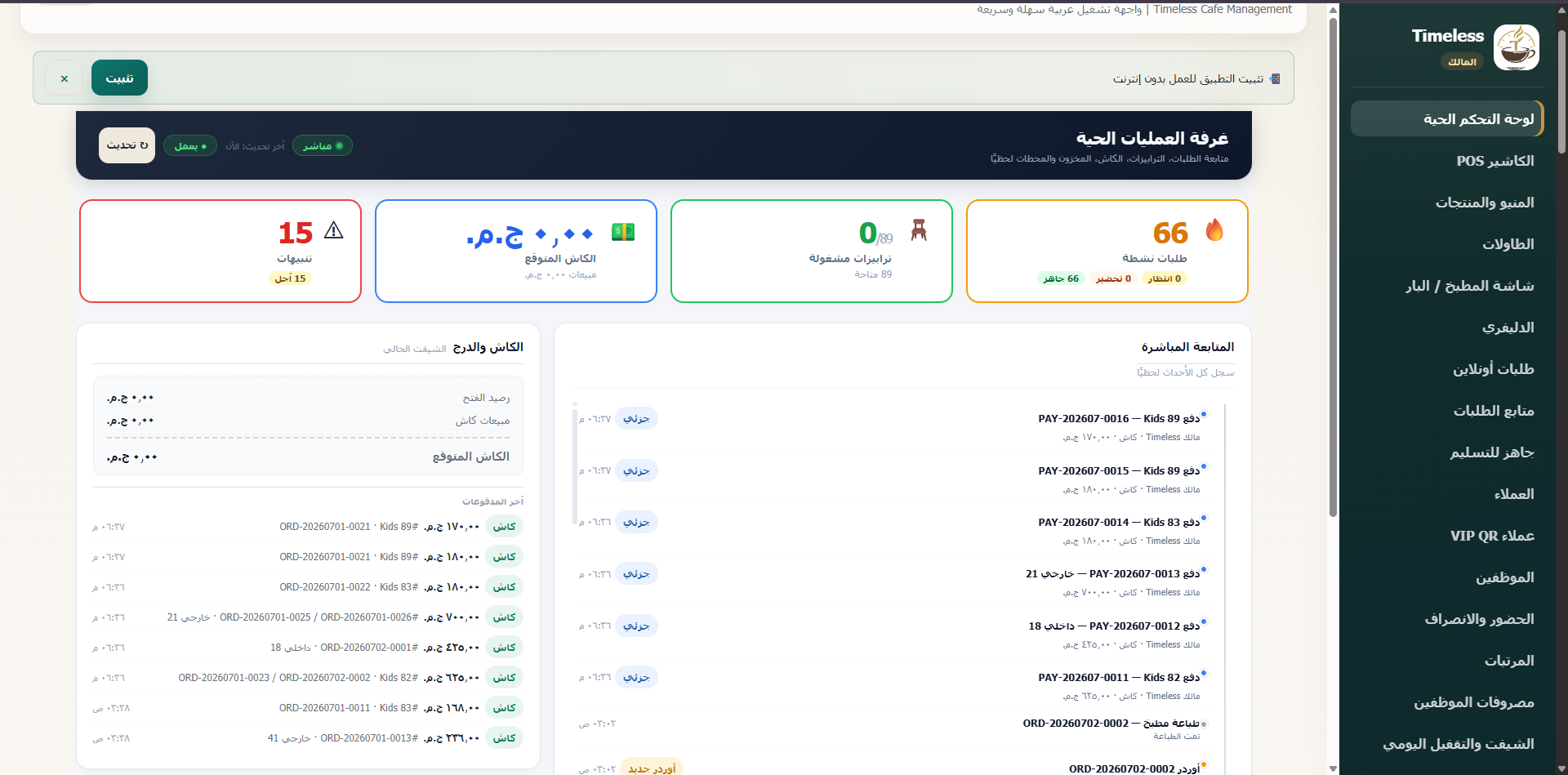Click the chair icon on occupied tables card
1568x775 pixels.
click(x=919, y=230)
